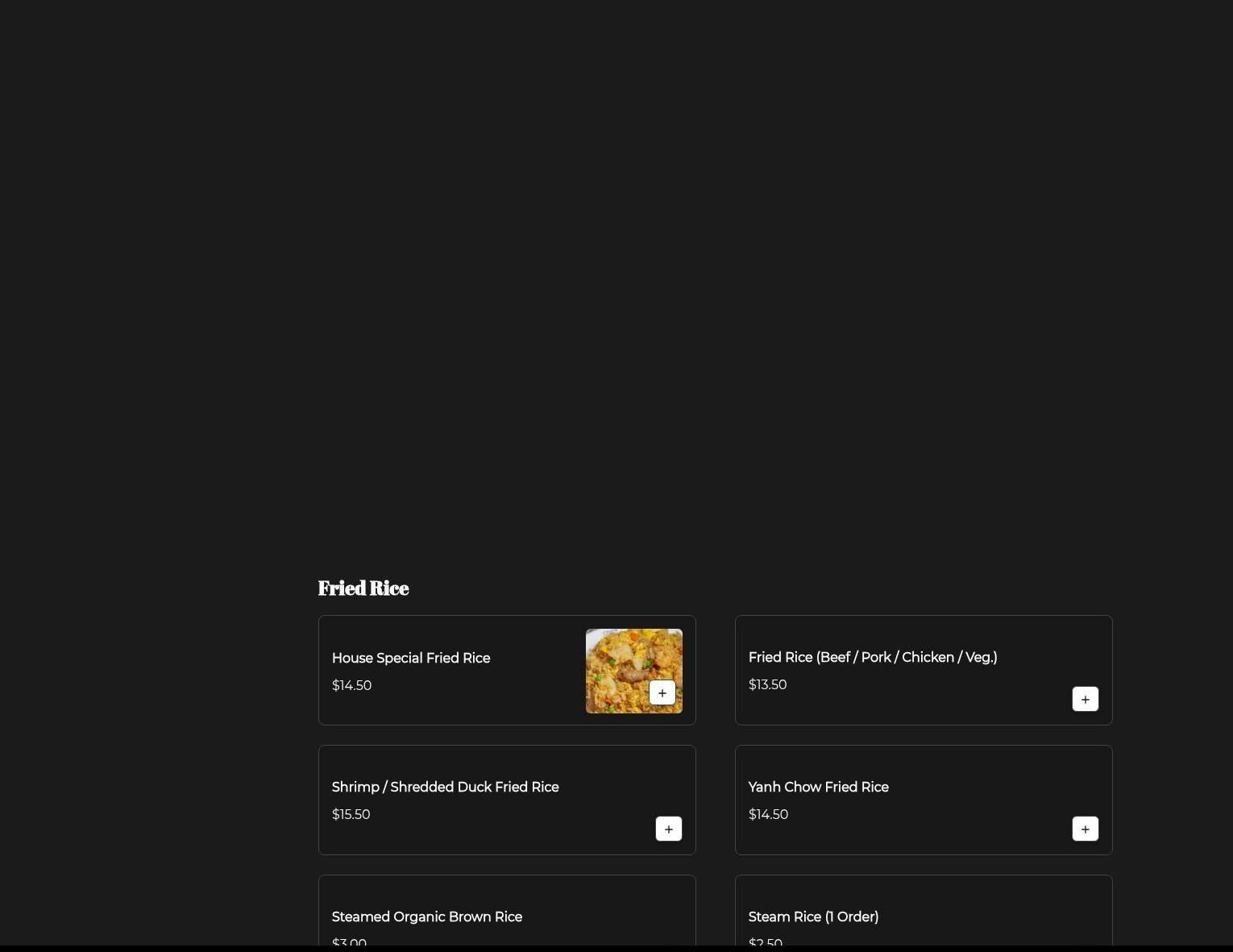The image size is (1233, 952).
Task: Click the $15.50 price label
Action: point(351,814)
